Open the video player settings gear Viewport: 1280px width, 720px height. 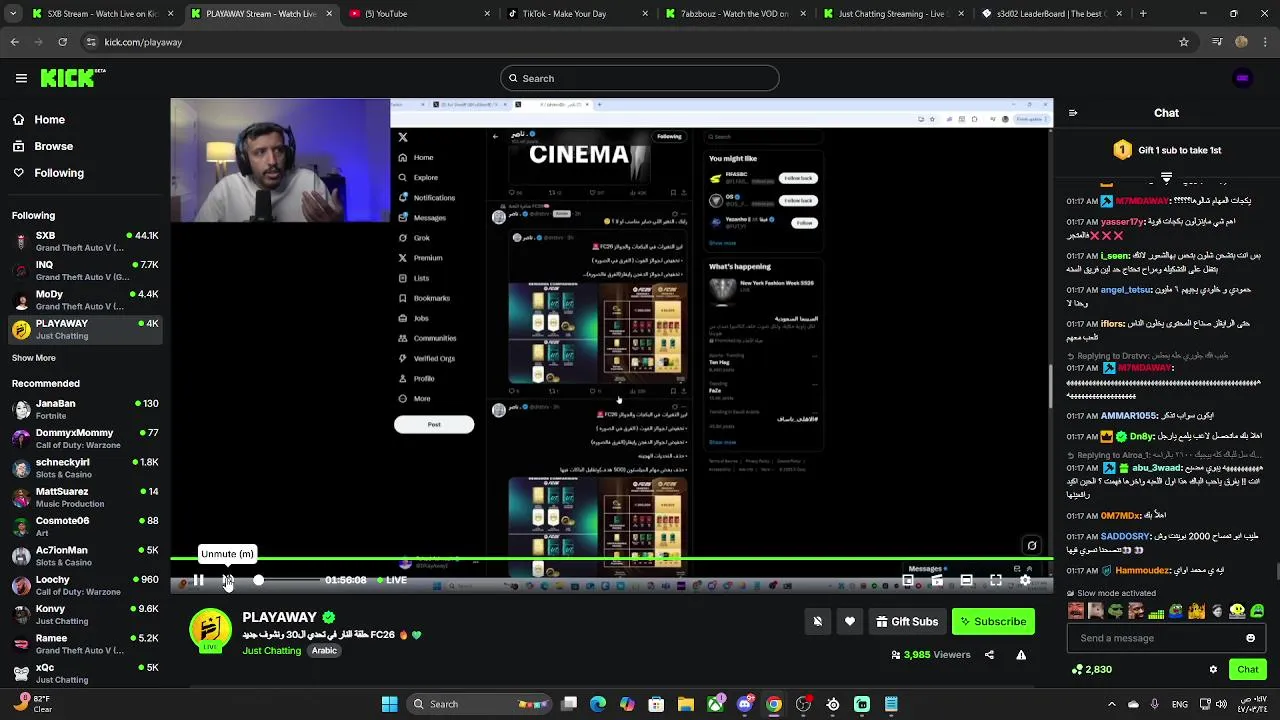[1025, 580]
